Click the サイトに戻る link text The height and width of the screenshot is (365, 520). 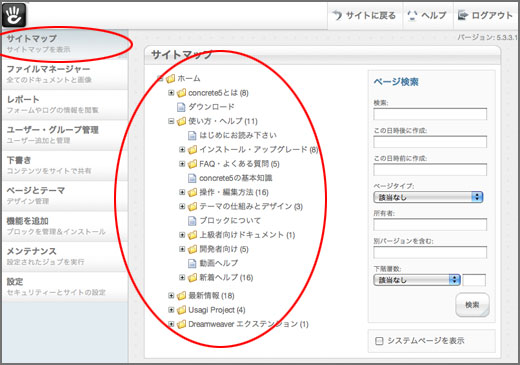(x=371, y=15)
